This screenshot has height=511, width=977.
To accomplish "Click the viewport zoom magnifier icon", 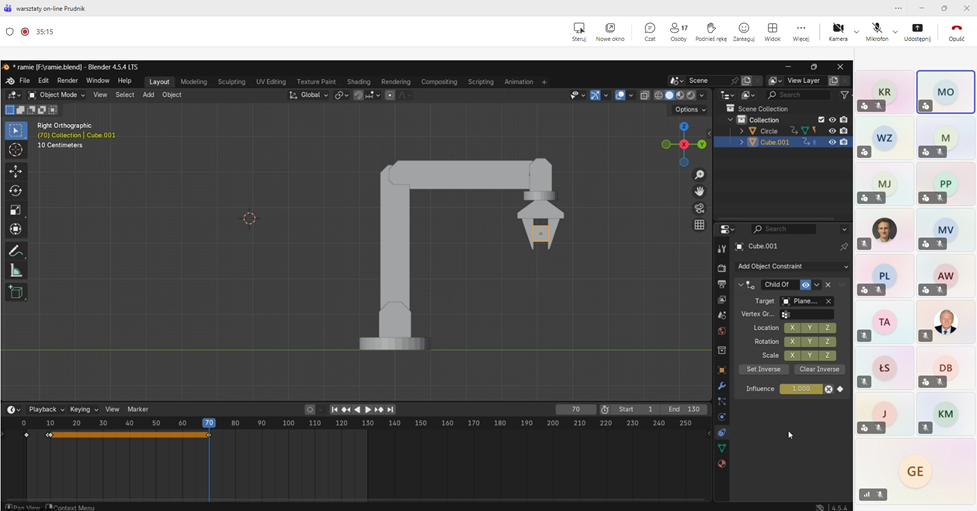I will coord(700,175).
